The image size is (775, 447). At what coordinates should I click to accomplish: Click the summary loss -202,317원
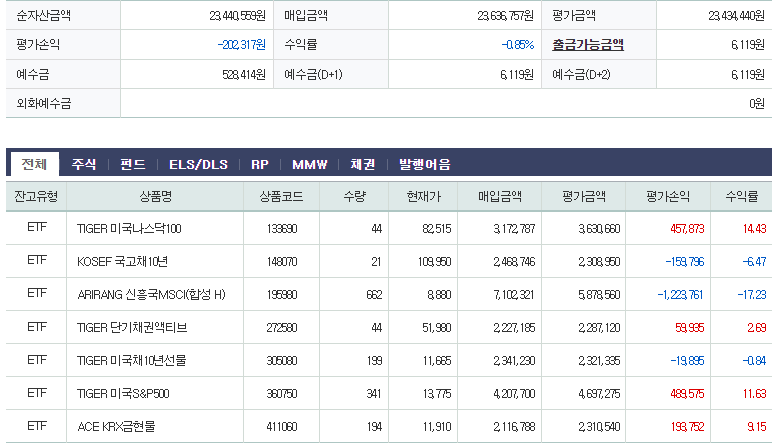(x=241, y=45)
